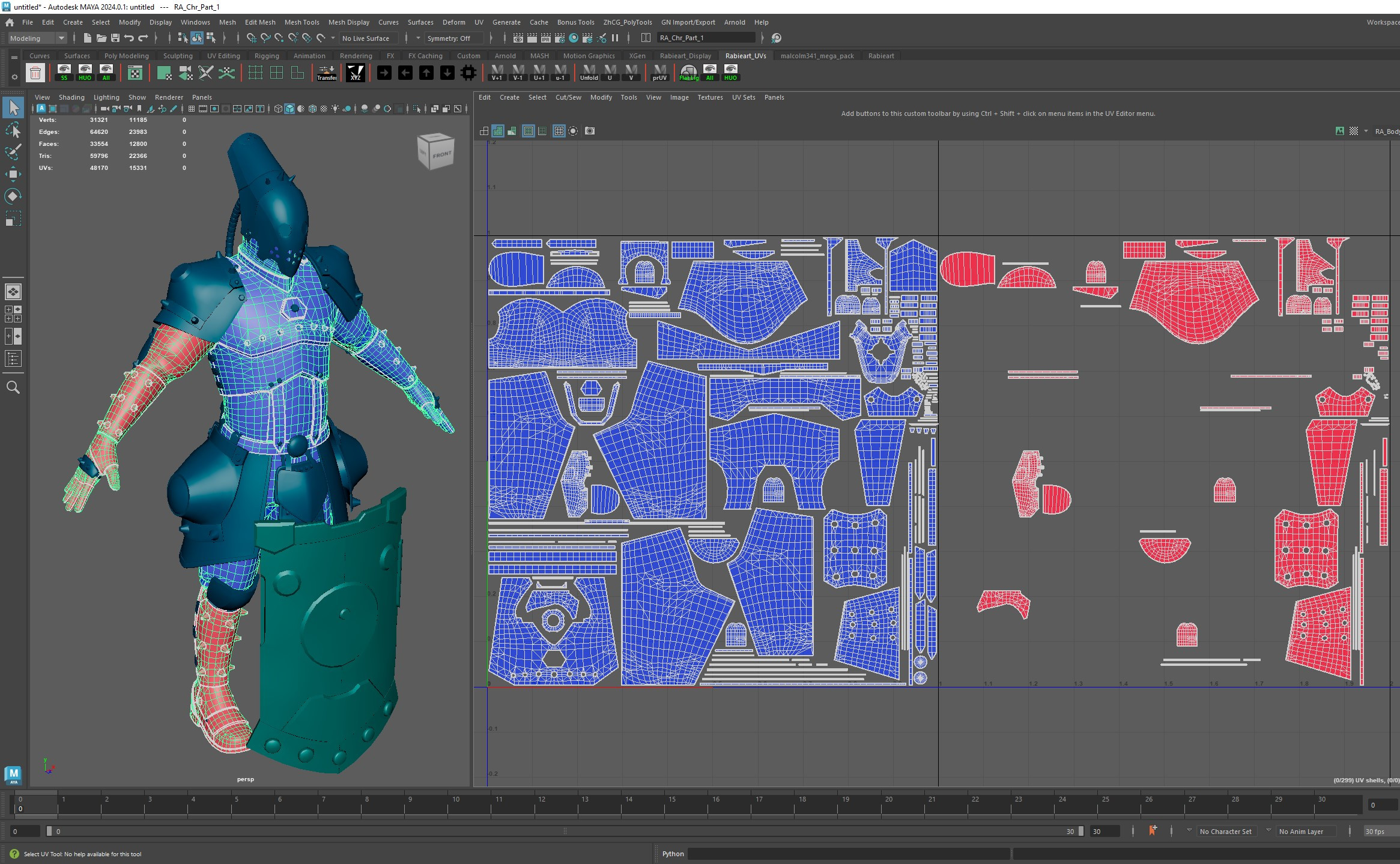Click UV editor snapshot camera icon

click(590, 131)
